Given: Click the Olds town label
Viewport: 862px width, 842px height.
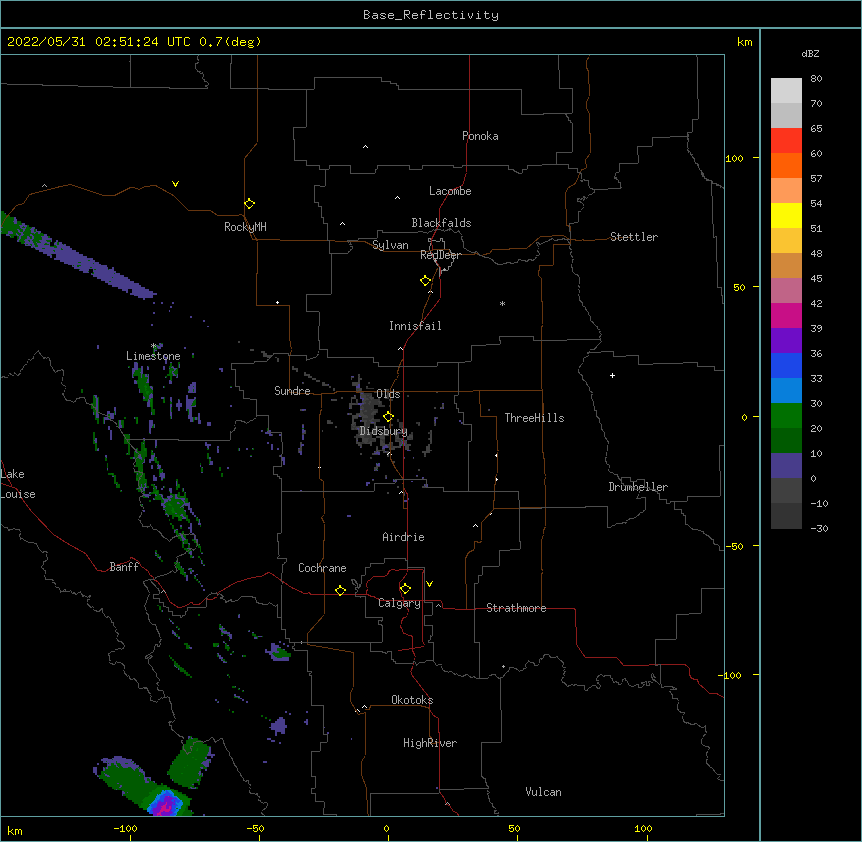Looking at the screenshot, I should pos(388,394).
